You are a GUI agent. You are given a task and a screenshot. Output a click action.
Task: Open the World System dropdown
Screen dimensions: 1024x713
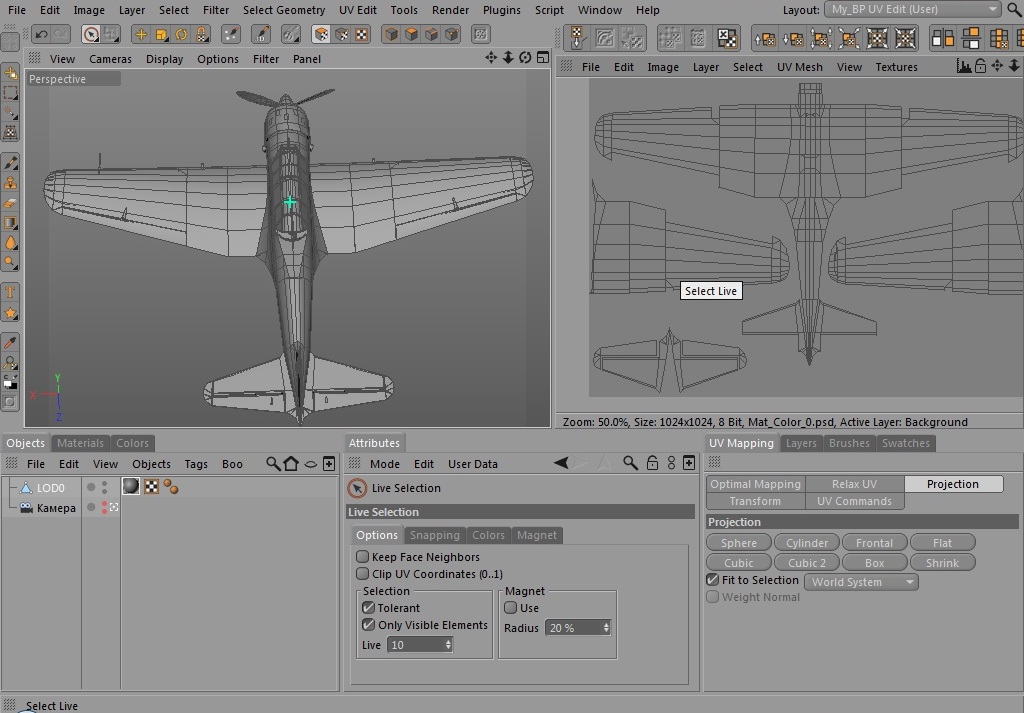tap(861, 582)
